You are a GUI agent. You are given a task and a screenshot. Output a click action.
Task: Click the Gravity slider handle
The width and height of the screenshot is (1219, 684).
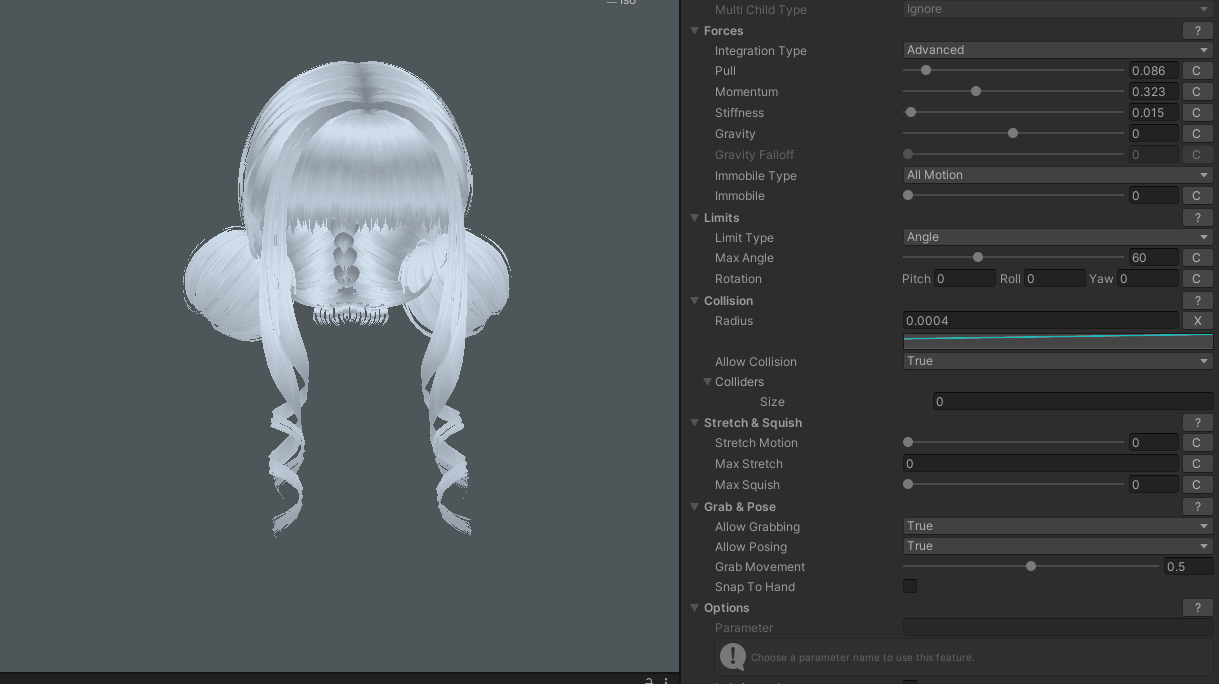pyautogui.click(x=1013, y=133)
